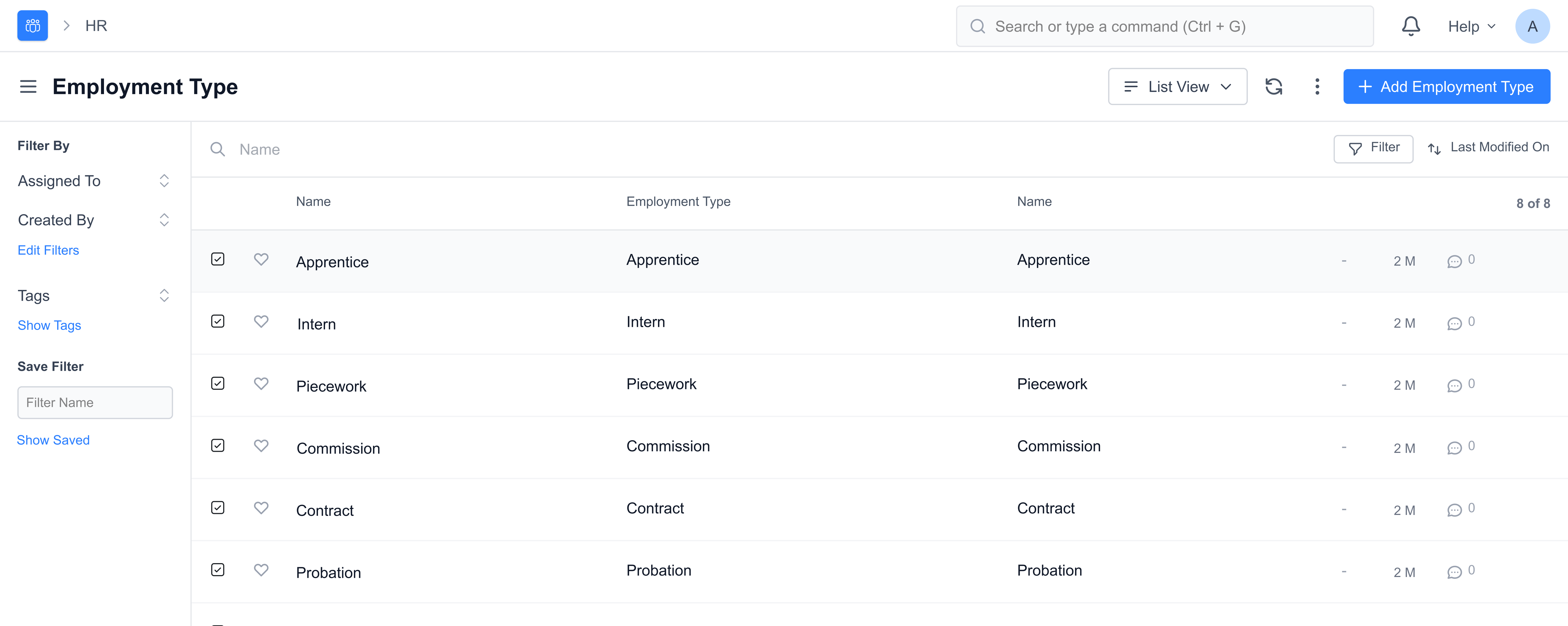Like the Apprentice row heart icon
The width and height of the screenshot is (1568, 626).
coord(261,260)
